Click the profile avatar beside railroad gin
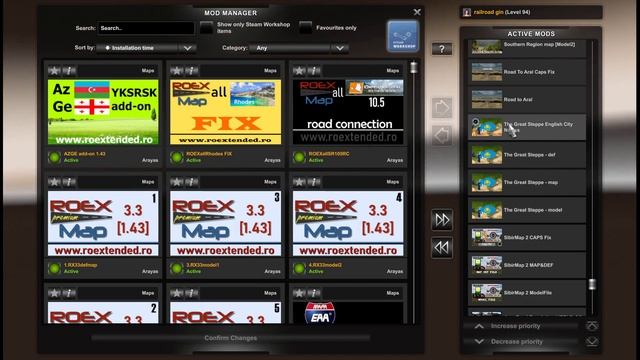 [467, 12]
